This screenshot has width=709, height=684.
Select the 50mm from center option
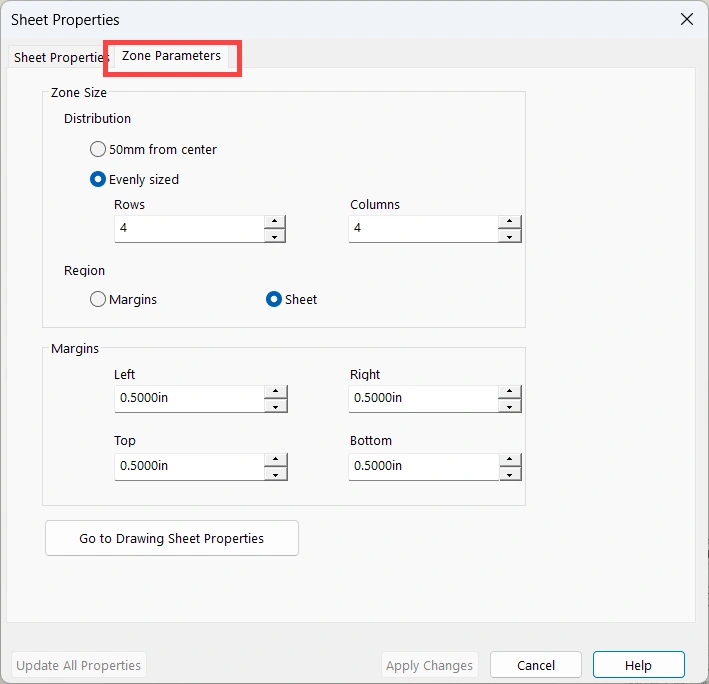[98, 149]
